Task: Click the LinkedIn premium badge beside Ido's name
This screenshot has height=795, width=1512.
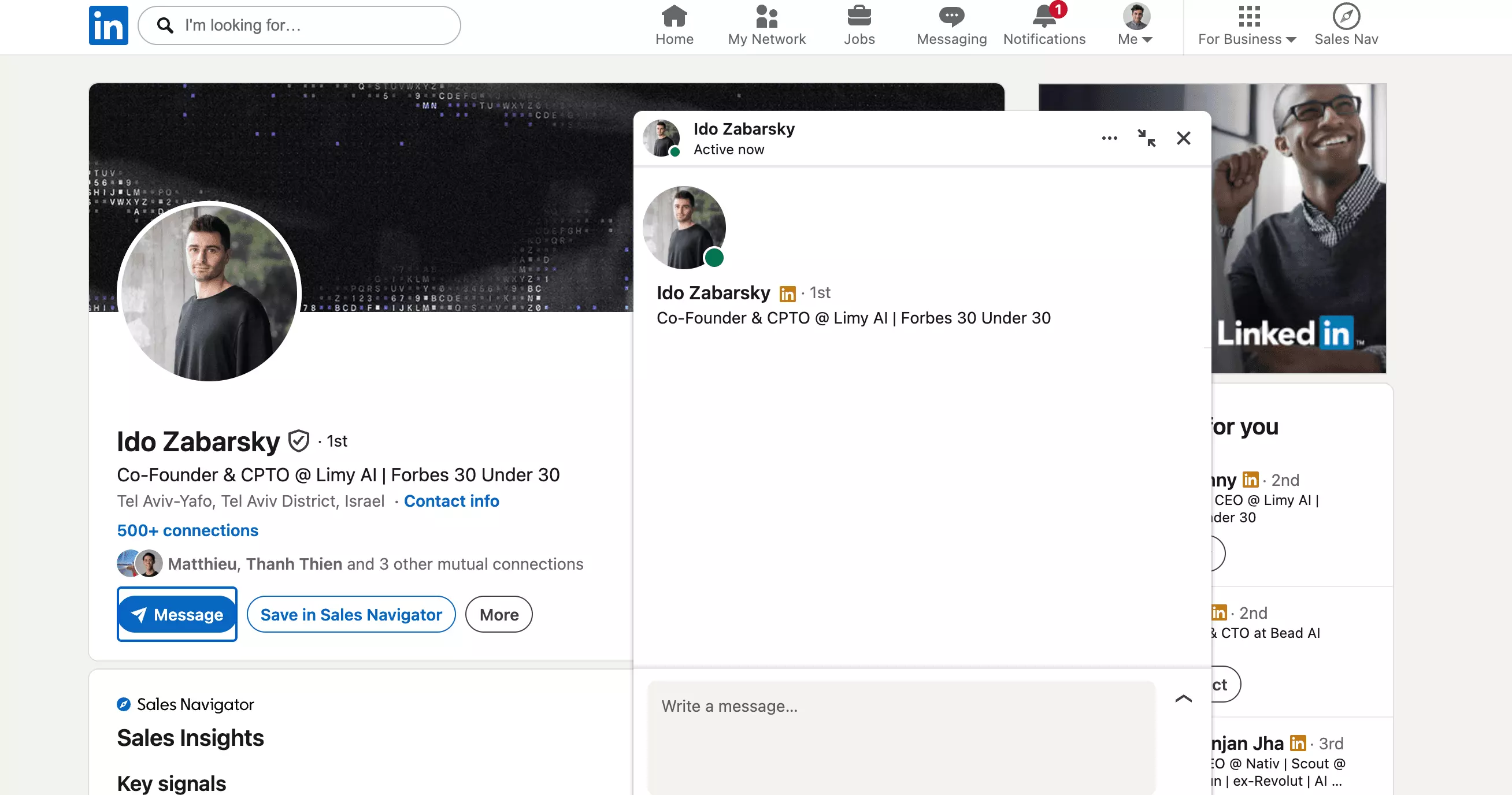Action: point(787,294)
